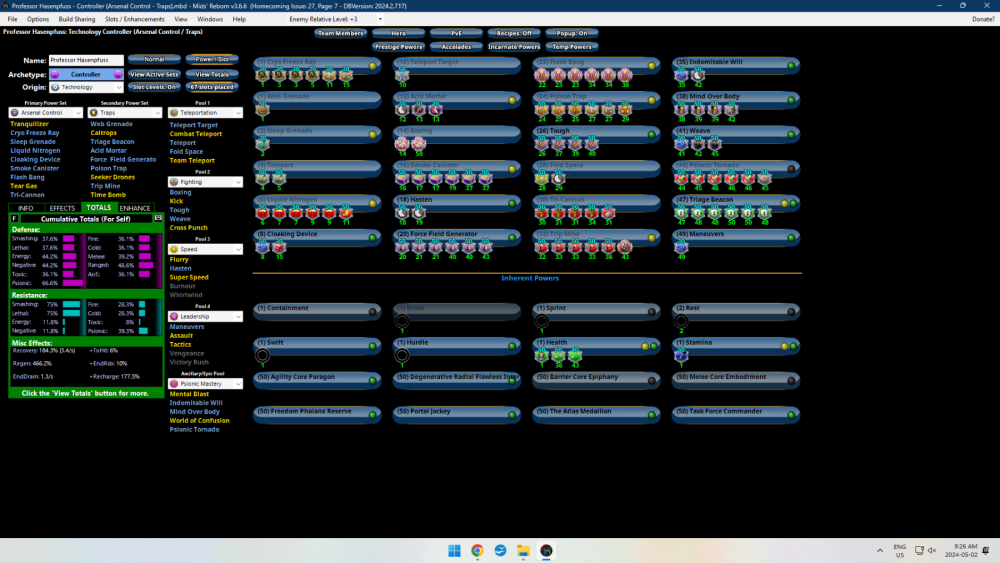Click the character Name input field
Screen dimensions: 1000x563
click(x=86, y=60)
